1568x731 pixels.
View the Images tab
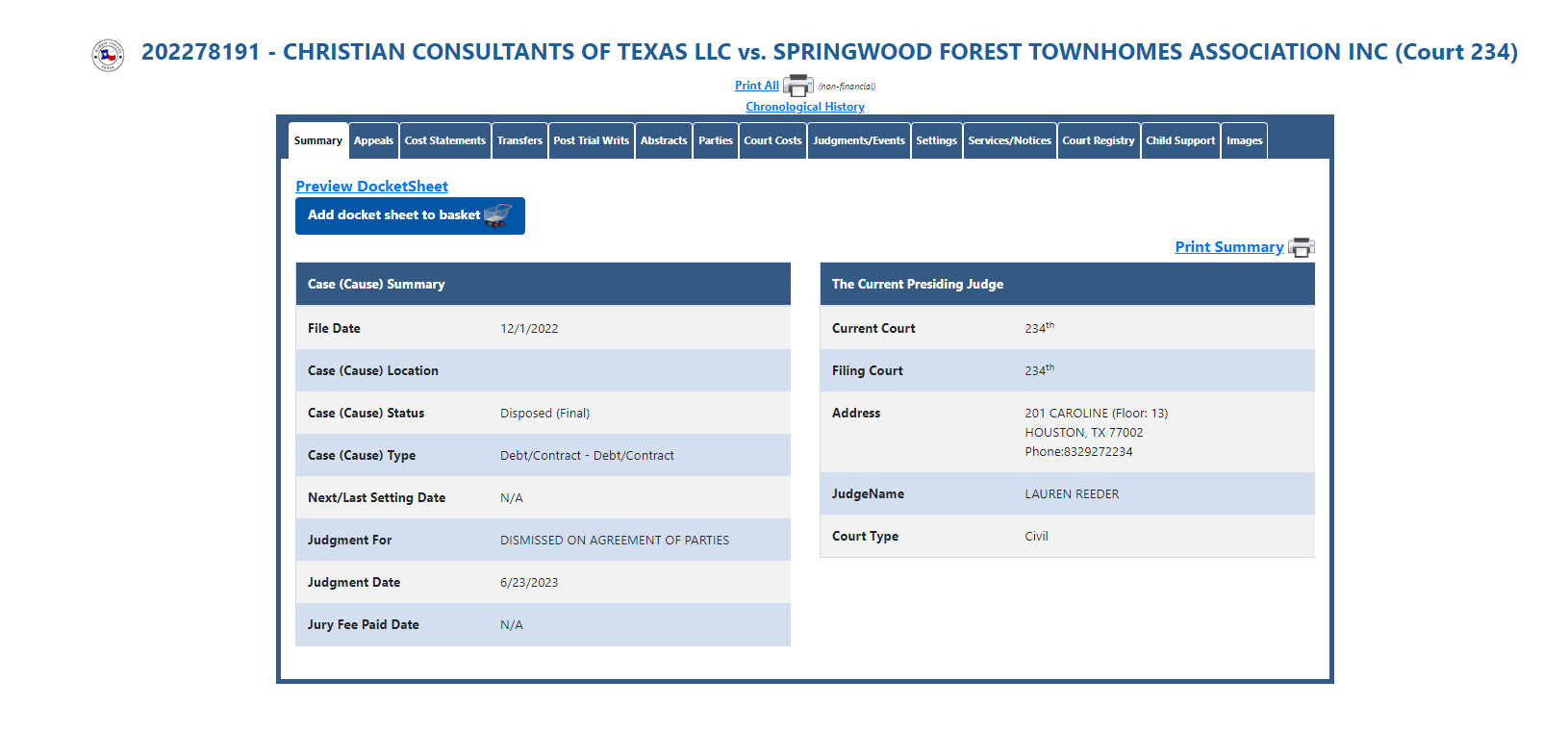tap(1245, 140)
